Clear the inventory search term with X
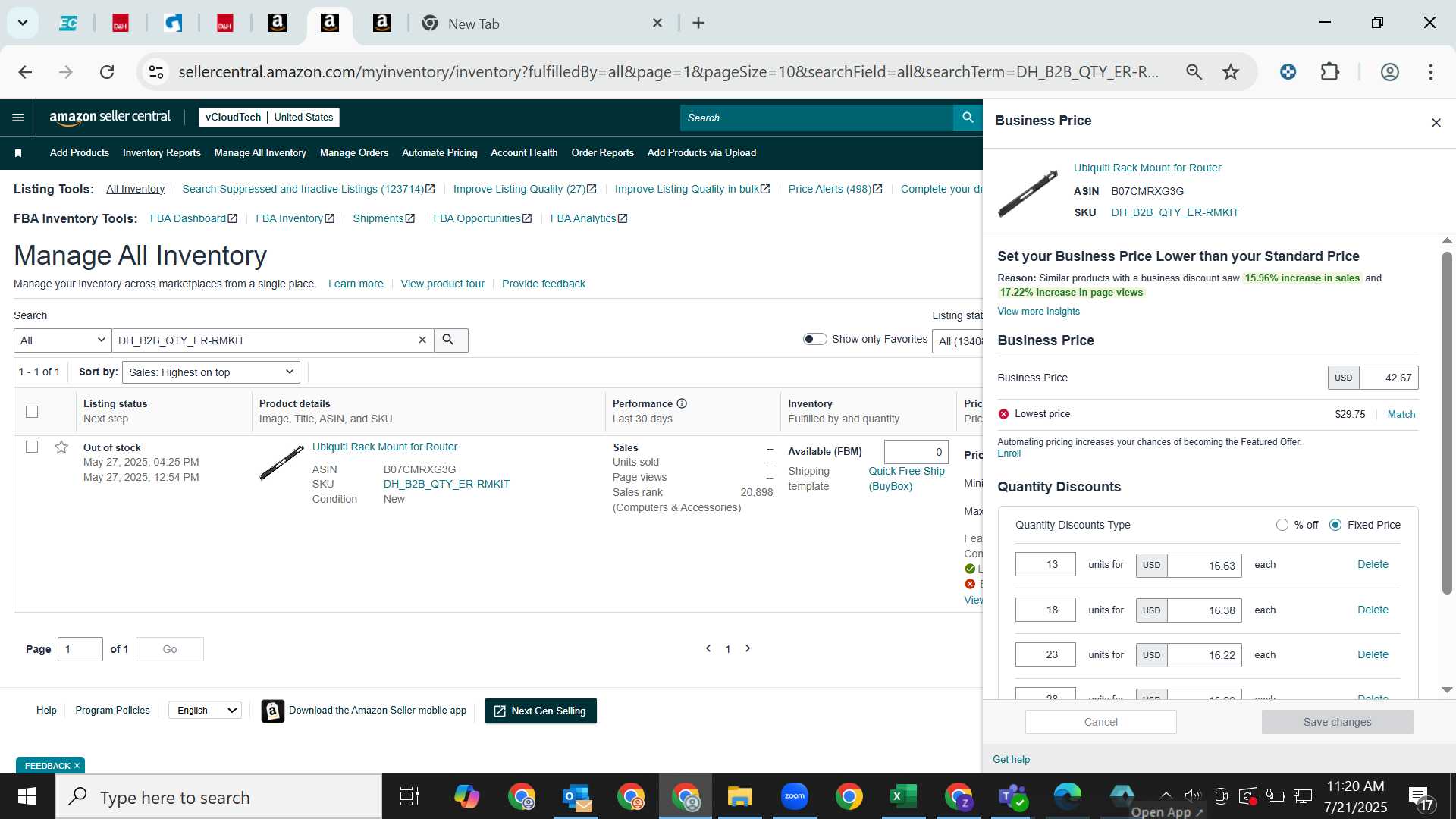Screen dimensions: 1456x819 (422, 340)
